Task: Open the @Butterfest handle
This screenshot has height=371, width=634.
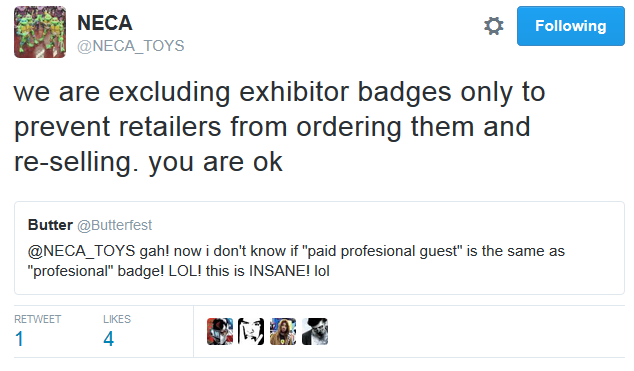Action: [x=114, y=225]
